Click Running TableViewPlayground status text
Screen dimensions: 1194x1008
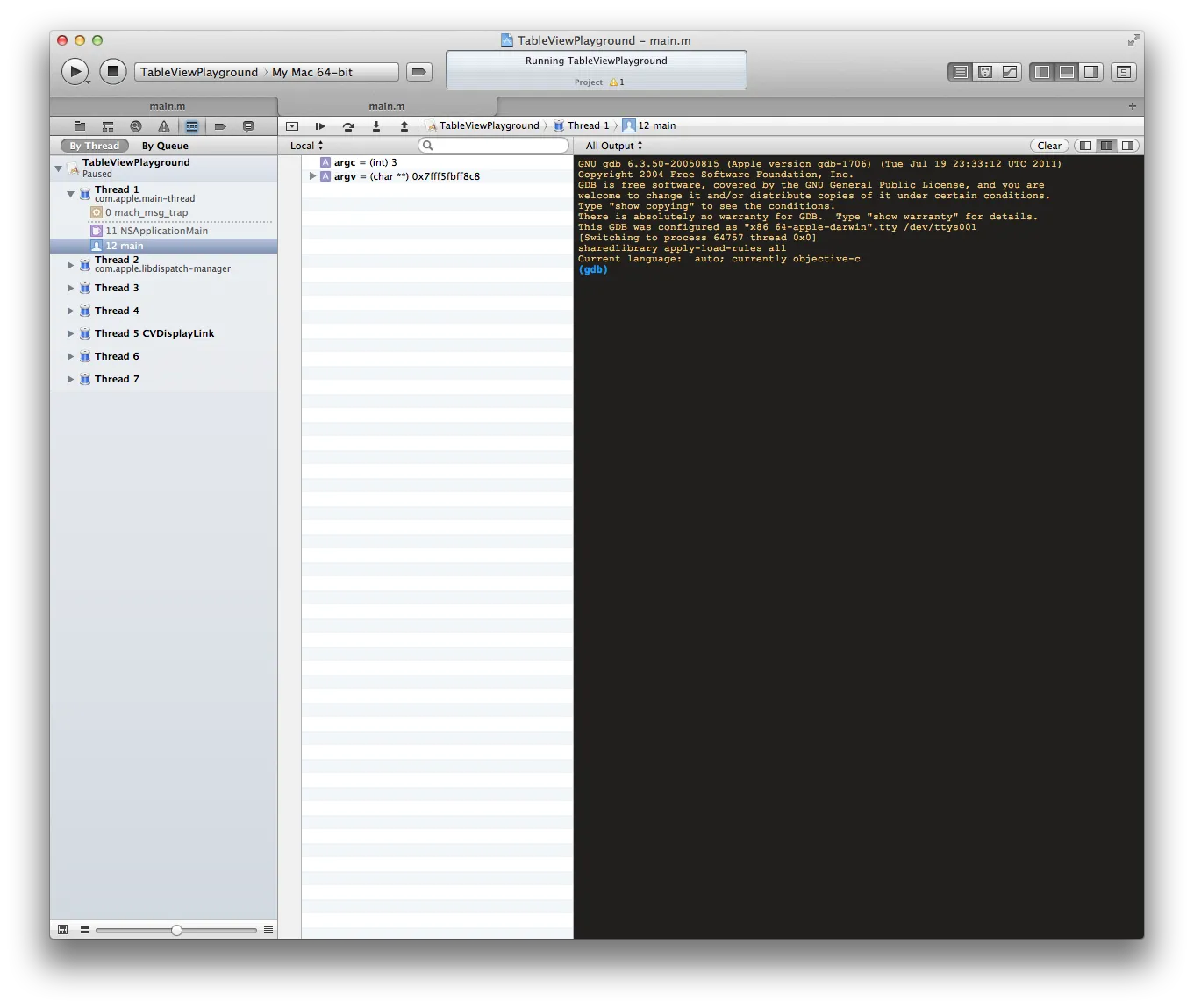coord(597,61)
